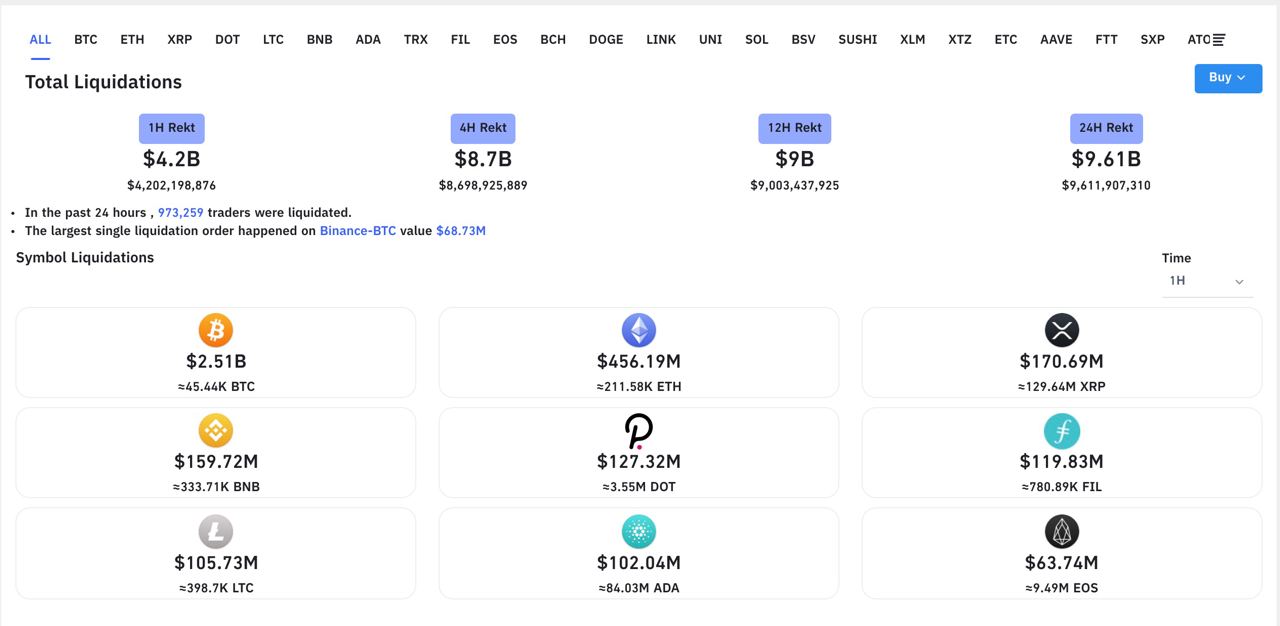The width and height of the screenshot is (1280, 626).
Task: Open the coin list menu icon
Action: coord(1218,40)
